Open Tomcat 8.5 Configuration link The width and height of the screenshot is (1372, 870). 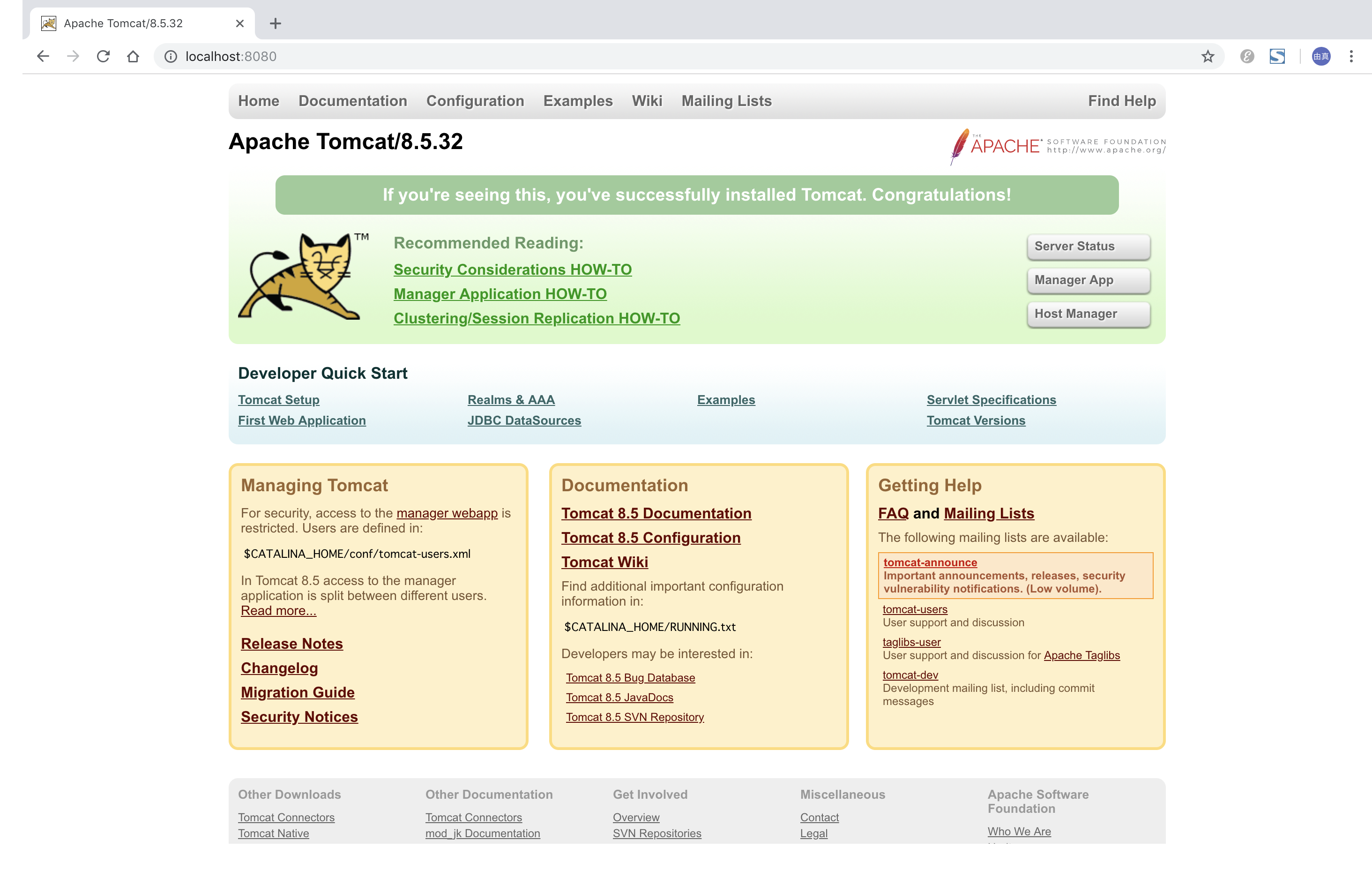click(651, 538)
